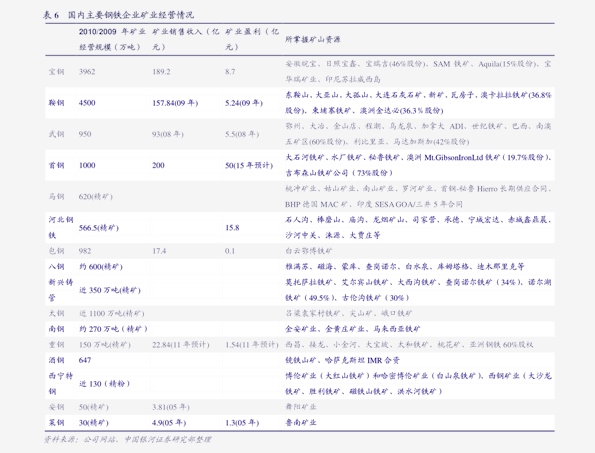The height and width of the screenshot is (453, 595).
Task: Click the cell '1.3(05 年)'
Action: [x=242, y=423]
